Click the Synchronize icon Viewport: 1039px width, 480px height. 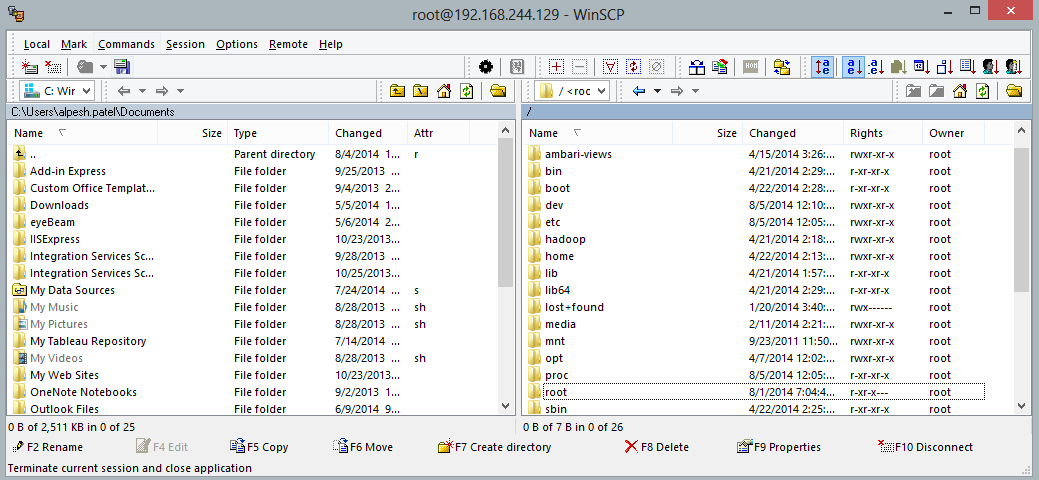click(720, 66)
